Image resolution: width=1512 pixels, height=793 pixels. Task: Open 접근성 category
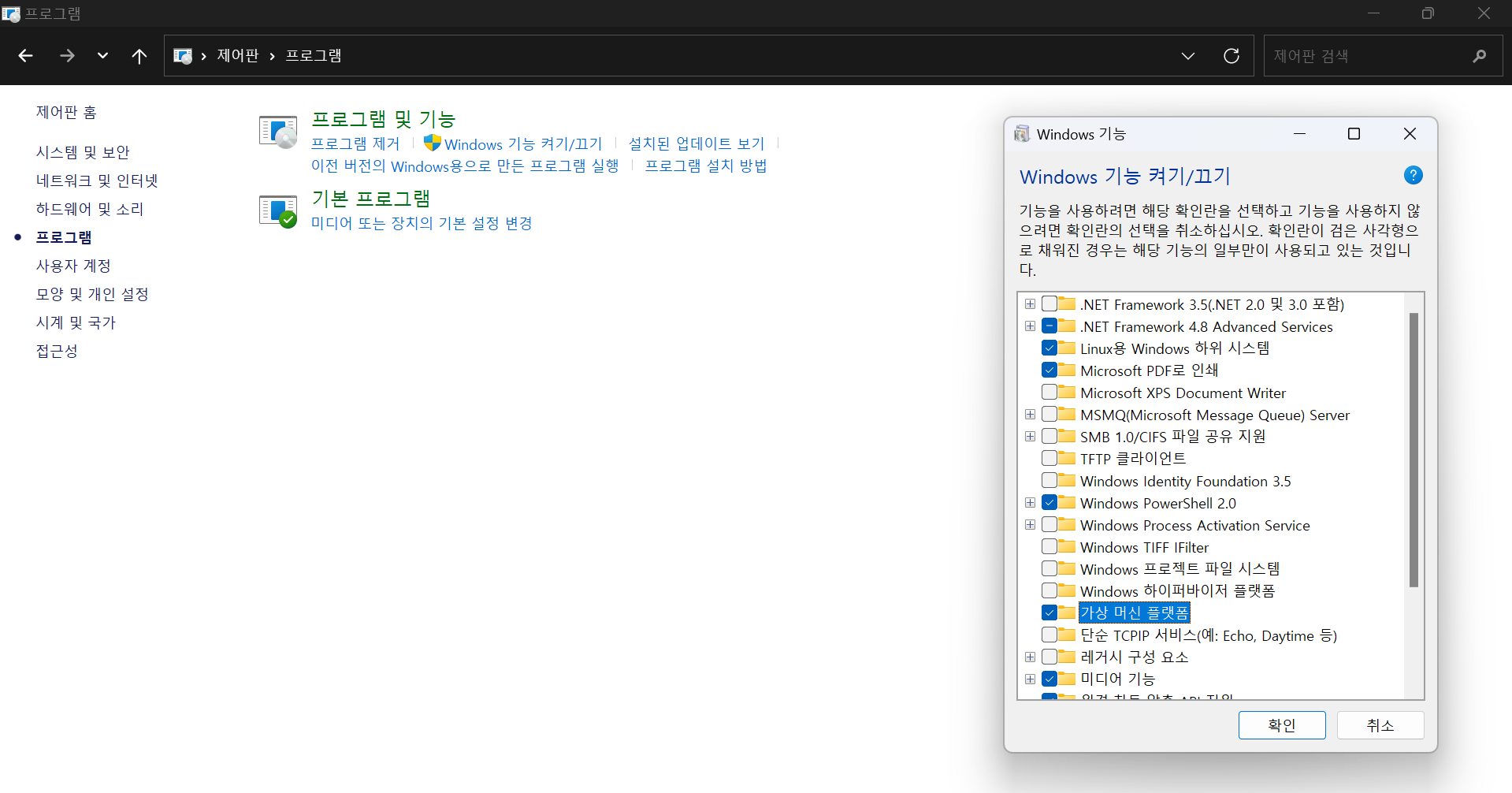(57, 351)
